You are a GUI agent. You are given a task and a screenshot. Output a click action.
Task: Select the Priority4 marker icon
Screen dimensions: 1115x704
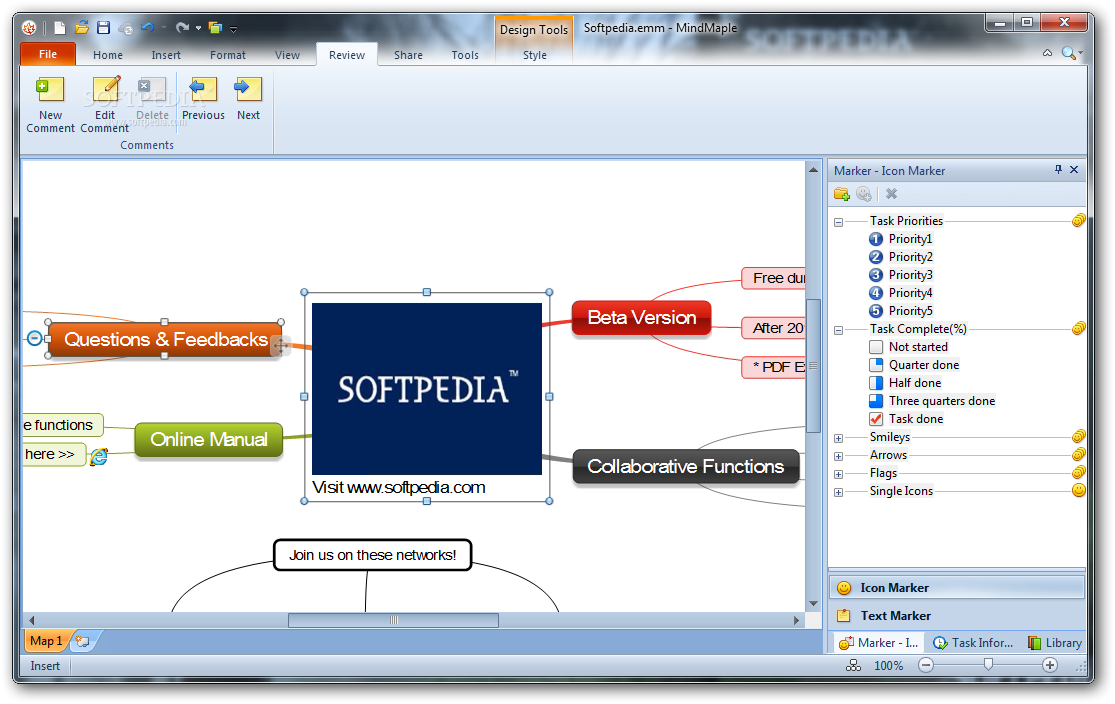coord(876,293)
